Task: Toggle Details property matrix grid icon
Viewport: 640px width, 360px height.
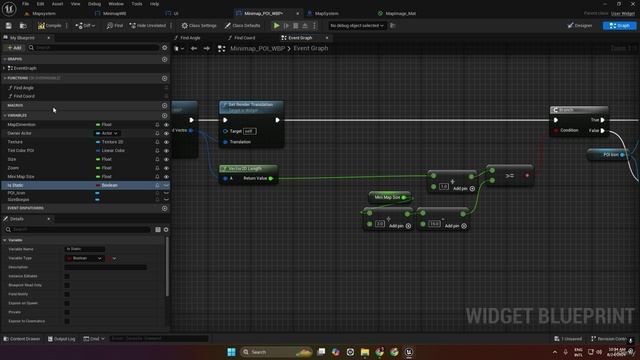Action: tap(158, 230)
